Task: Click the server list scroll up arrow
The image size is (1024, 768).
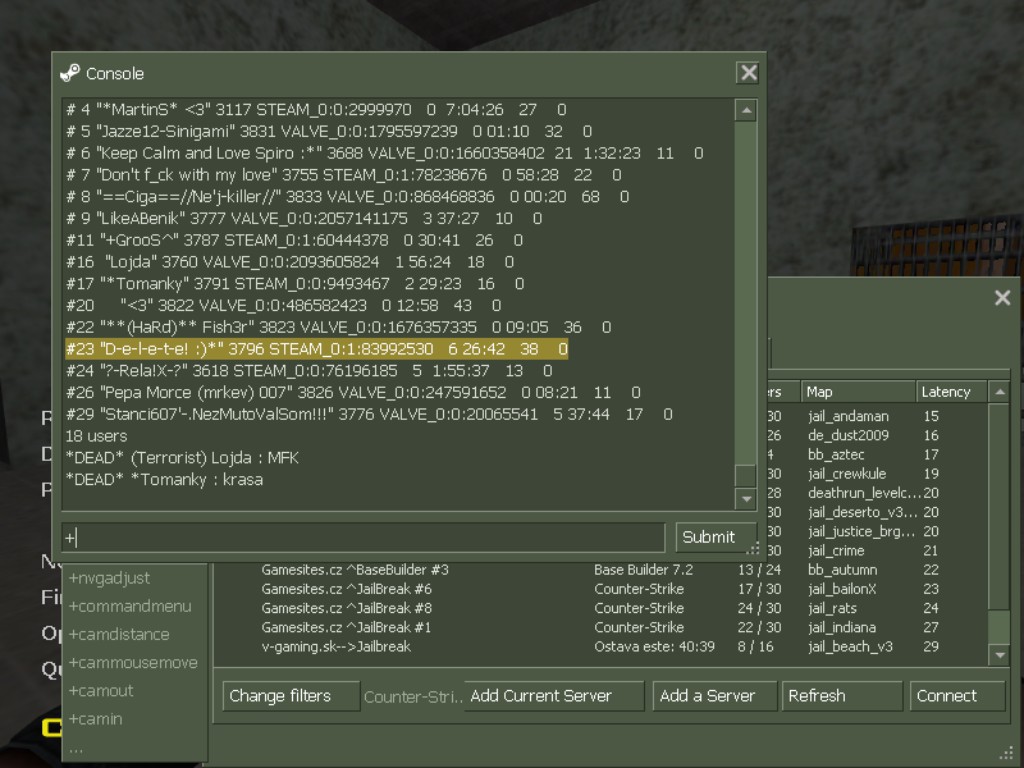Action: (999, 392)
